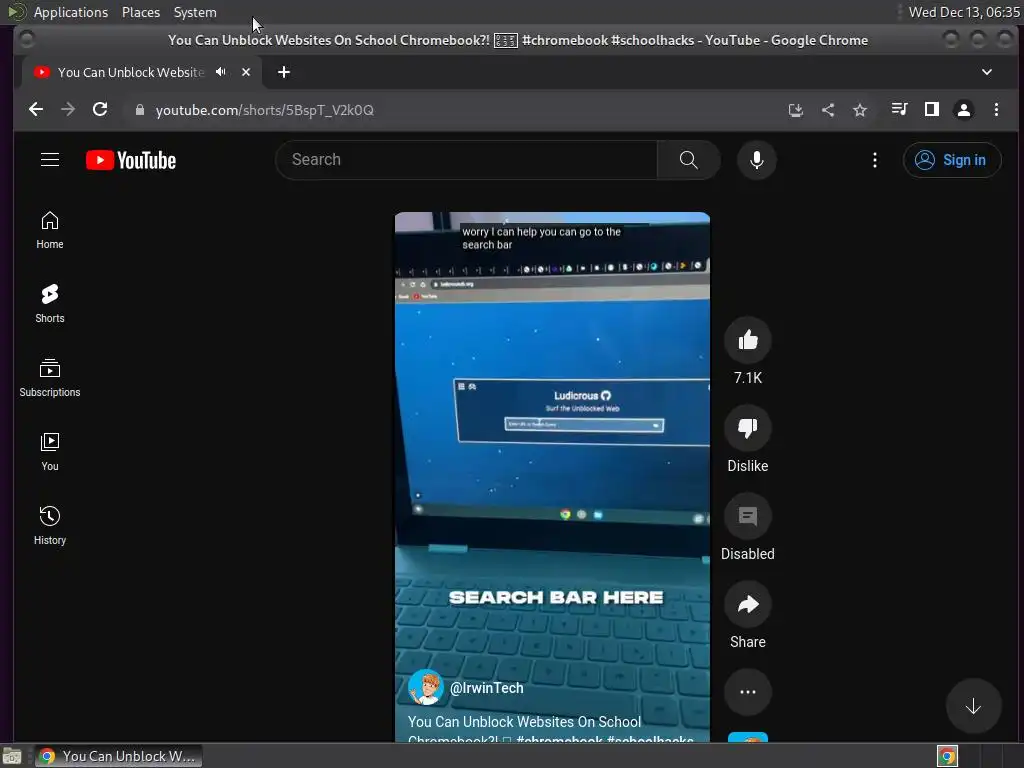The width and height of the screenshot is (1024, 768).
Task: Open the Applications menu
Action: point(71,12)
